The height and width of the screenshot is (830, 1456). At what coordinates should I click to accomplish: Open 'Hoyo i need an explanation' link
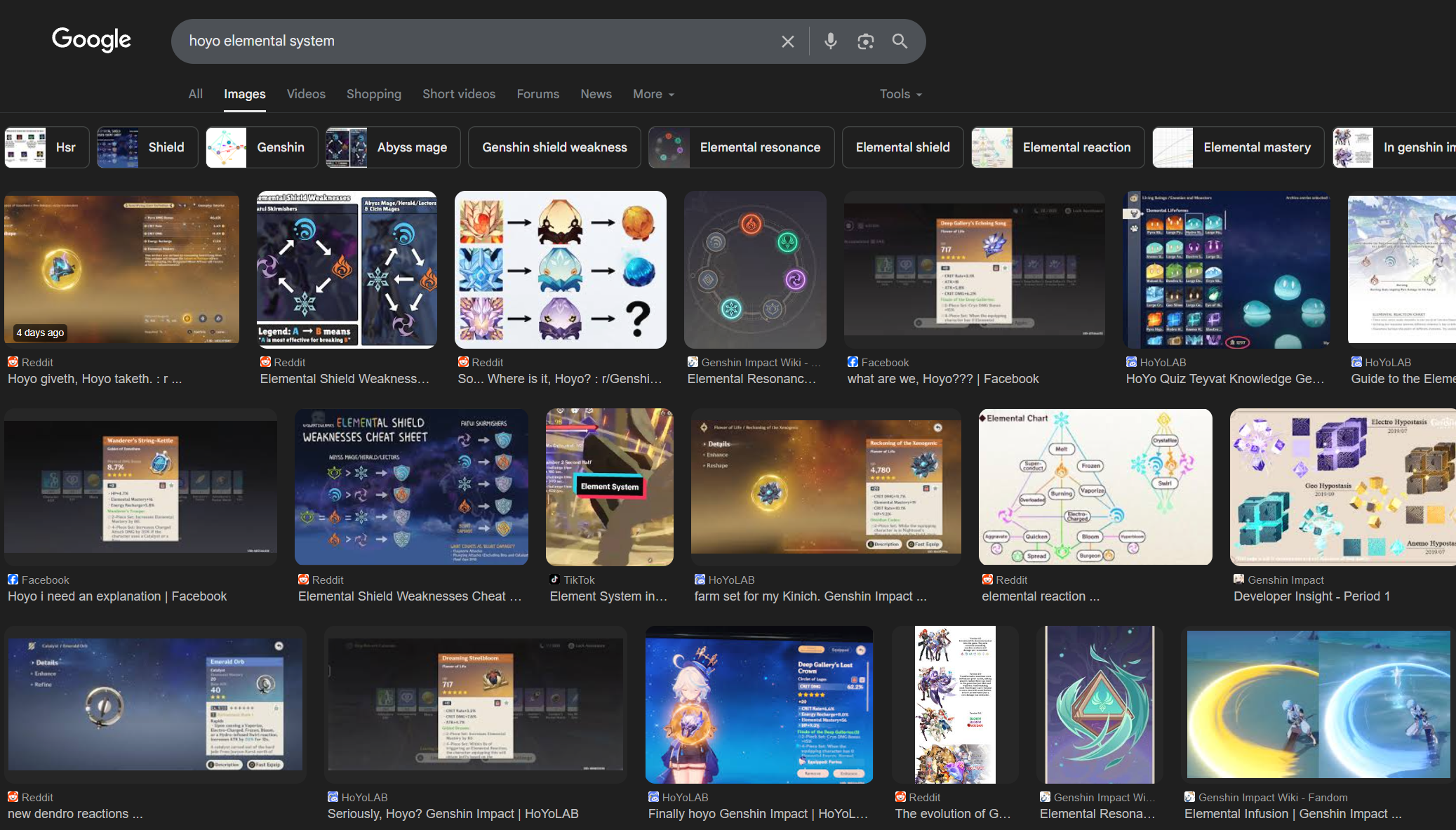tap(117, 596)
